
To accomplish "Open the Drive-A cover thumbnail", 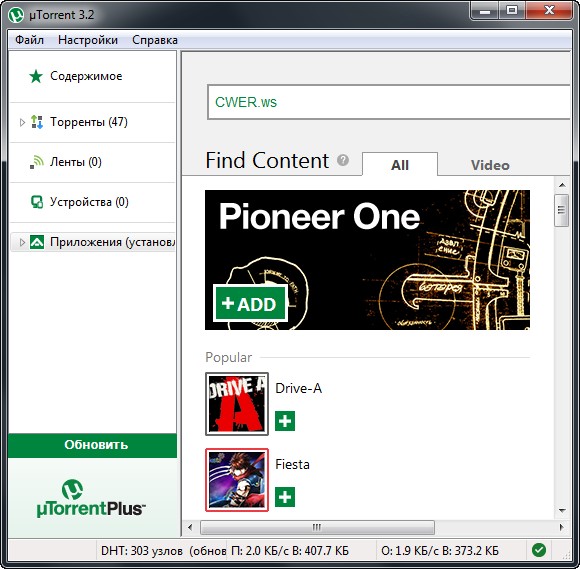I will click(x=237, y=404).
